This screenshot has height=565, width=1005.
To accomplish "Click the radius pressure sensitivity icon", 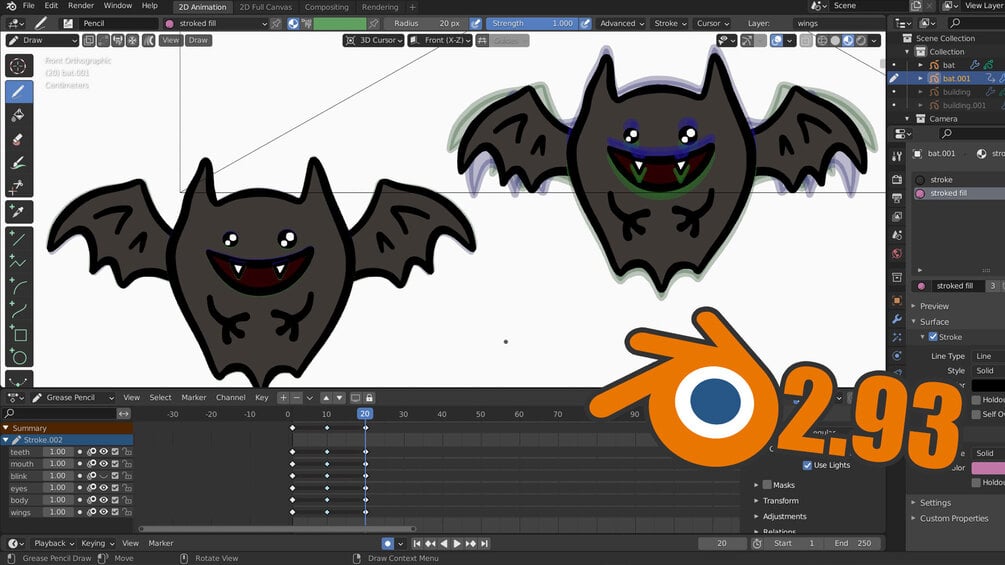I will [x=476, y=23].
